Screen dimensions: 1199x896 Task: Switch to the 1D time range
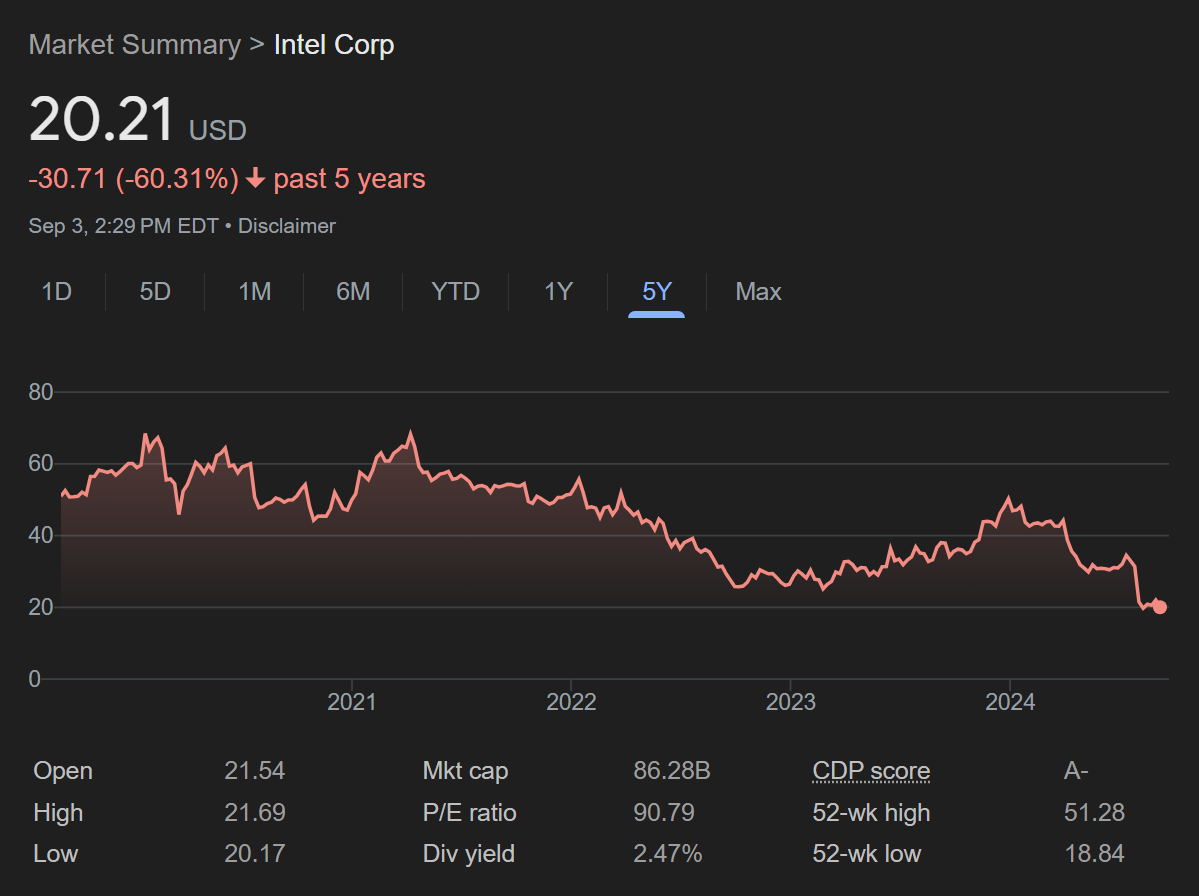click(x=56, y=292)
